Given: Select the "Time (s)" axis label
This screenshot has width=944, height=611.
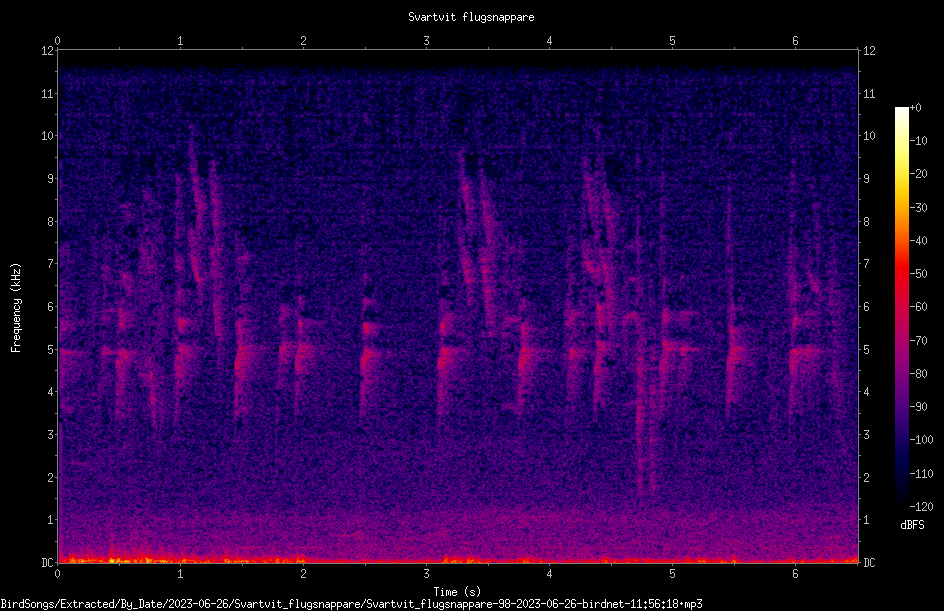Looking at the screenshot, I should [457, 592].
